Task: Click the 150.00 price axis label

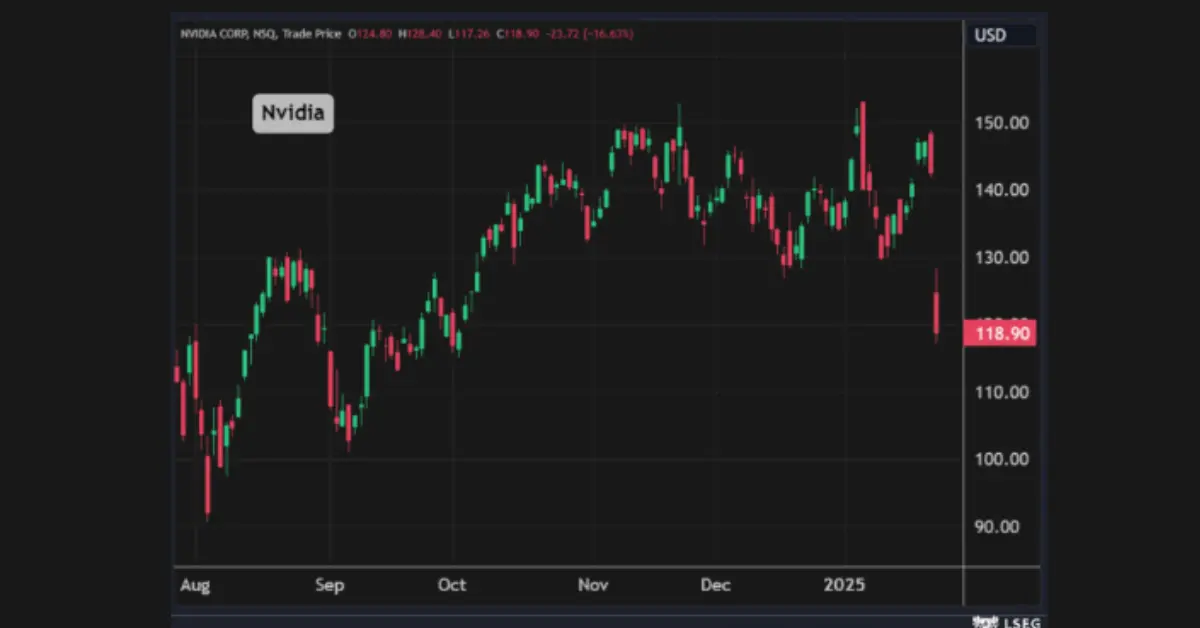Action: [x=1000, y=123]
